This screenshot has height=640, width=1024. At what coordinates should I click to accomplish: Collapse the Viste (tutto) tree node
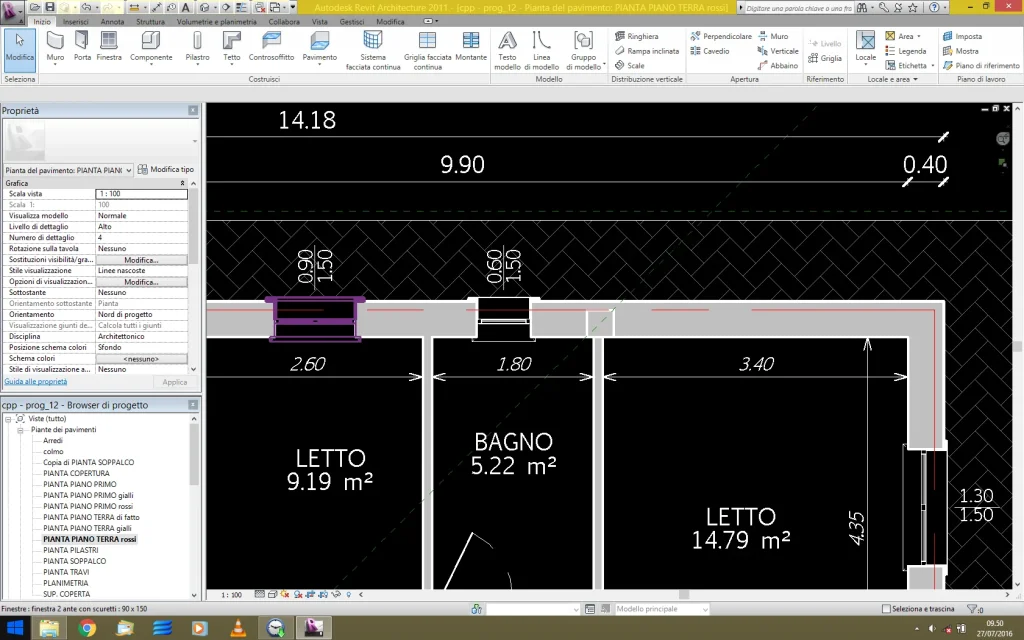tap(8, 419)
